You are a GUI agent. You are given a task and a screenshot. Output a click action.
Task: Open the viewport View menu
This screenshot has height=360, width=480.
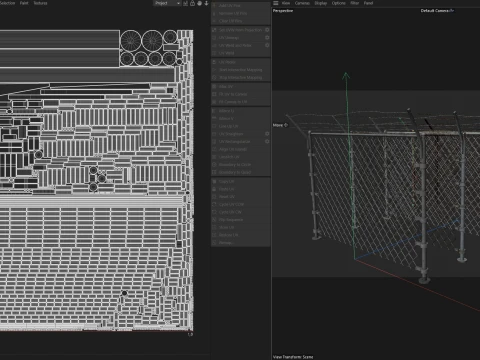click(286, 3)
